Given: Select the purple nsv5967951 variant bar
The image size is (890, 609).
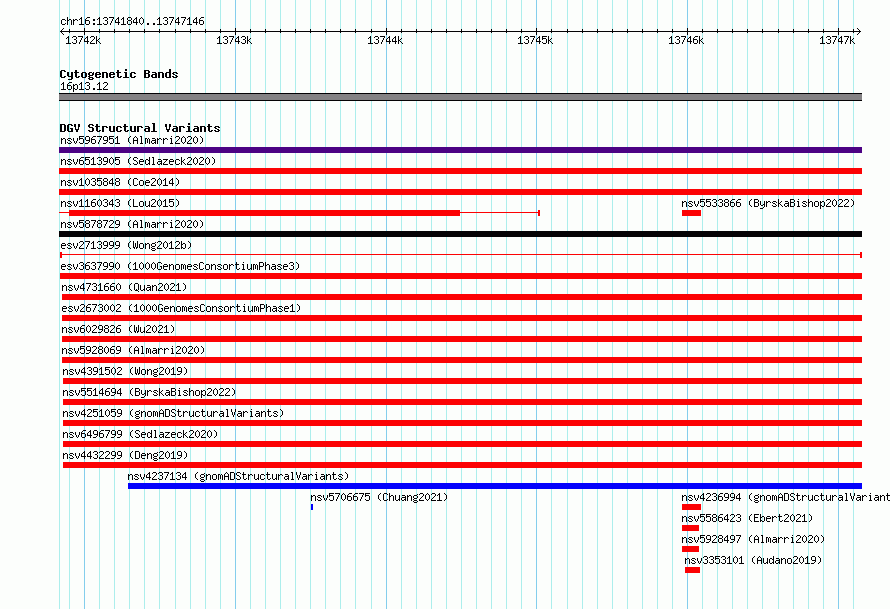Looking at the screenshot, I should (460, 150).
